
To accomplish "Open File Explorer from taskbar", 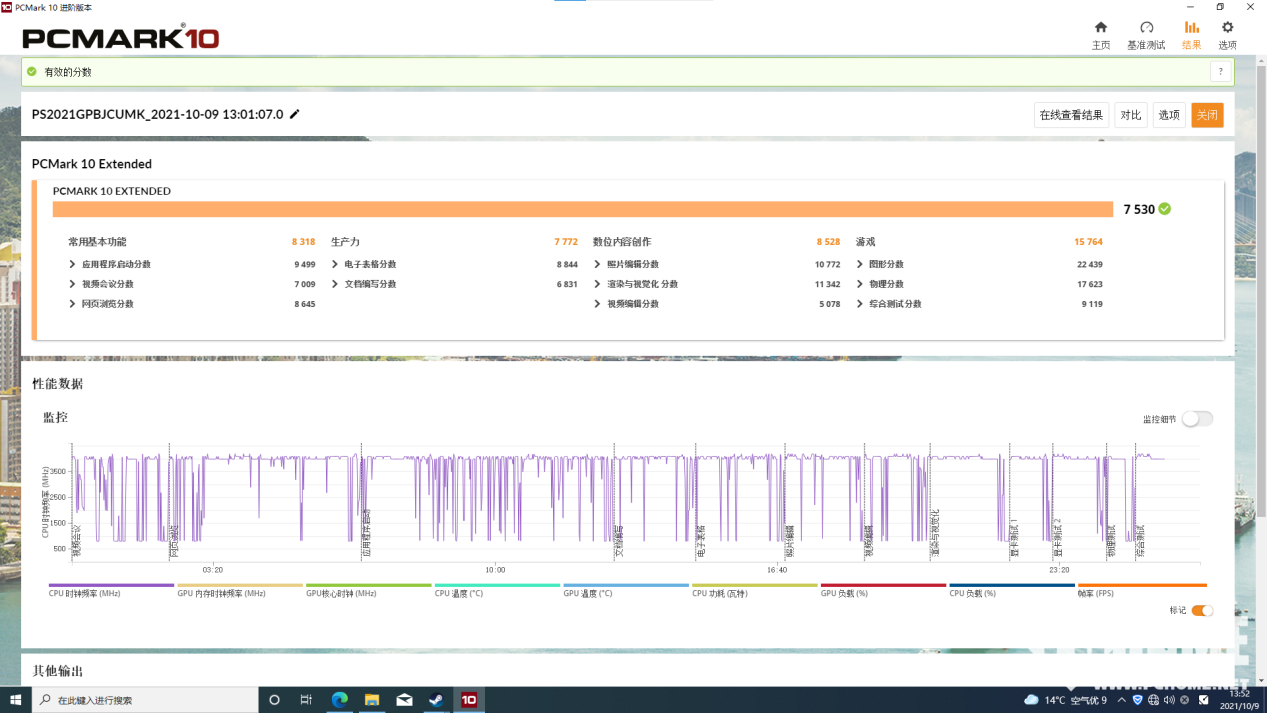I will [371, 700].
